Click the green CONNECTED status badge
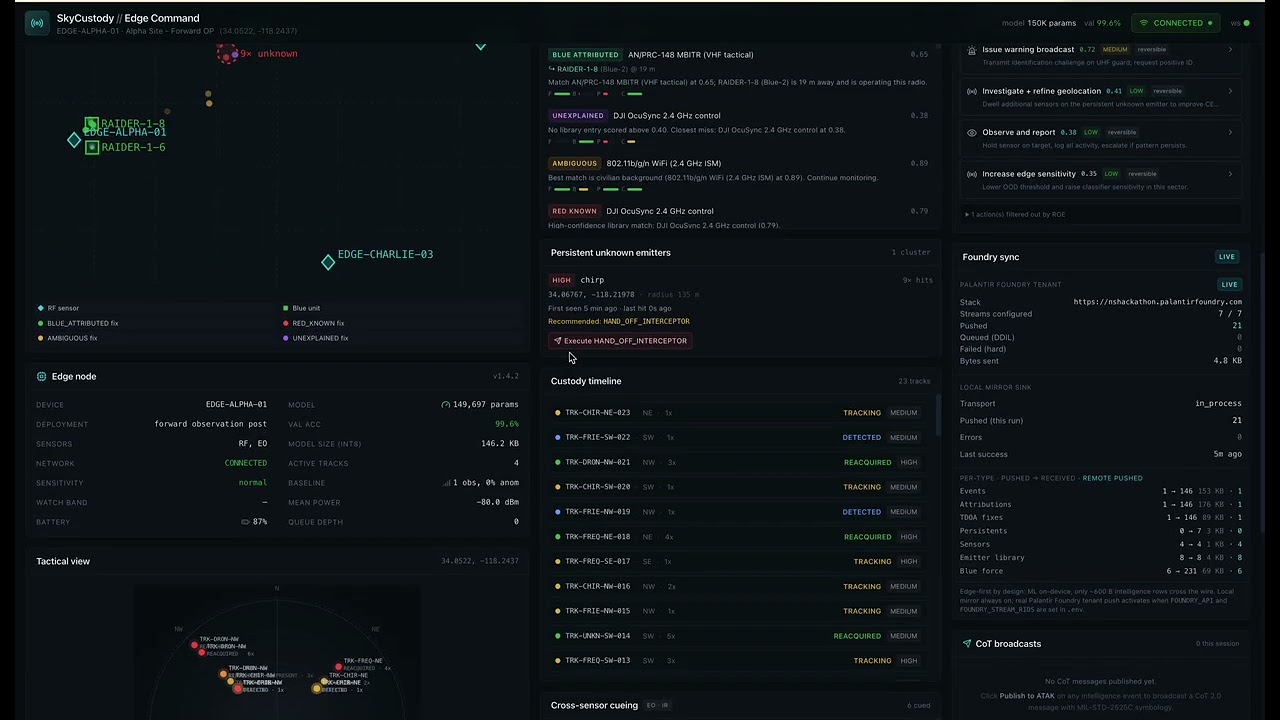The height and width of the screenshot is (720, 1280). click(1177, 23)
